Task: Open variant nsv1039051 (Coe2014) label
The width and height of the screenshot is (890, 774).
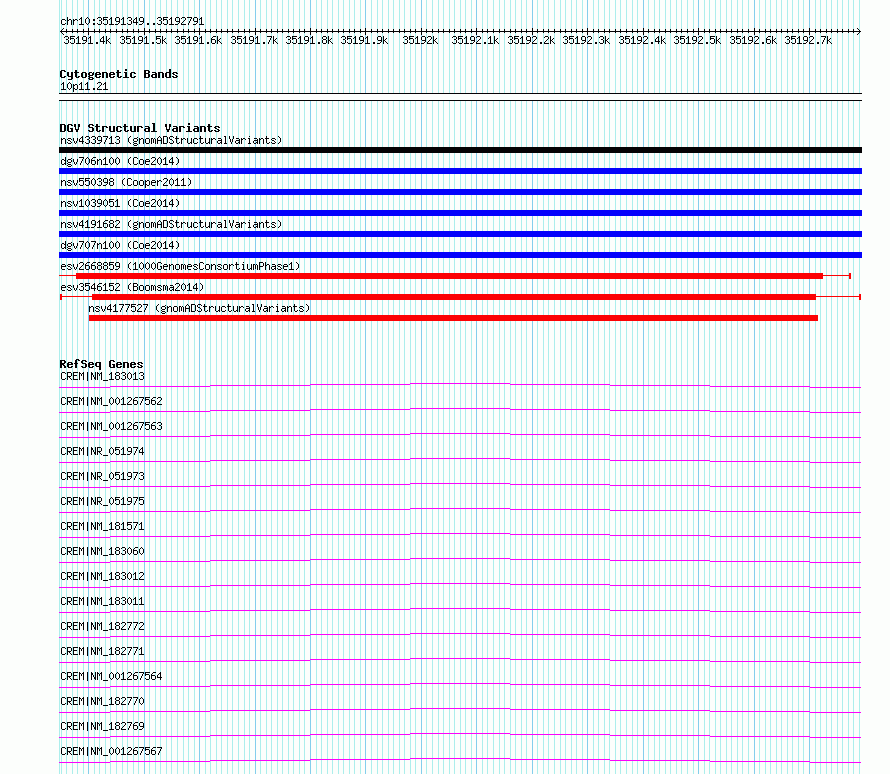Action: 120,203
